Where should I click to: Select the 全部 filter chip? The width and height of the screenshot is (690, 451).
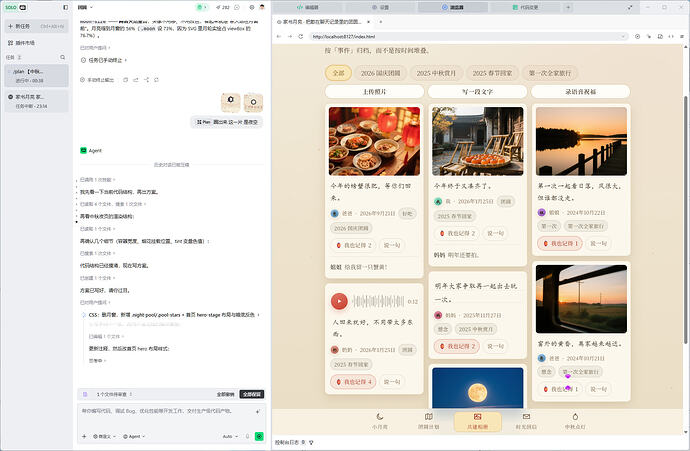[338, 73]
